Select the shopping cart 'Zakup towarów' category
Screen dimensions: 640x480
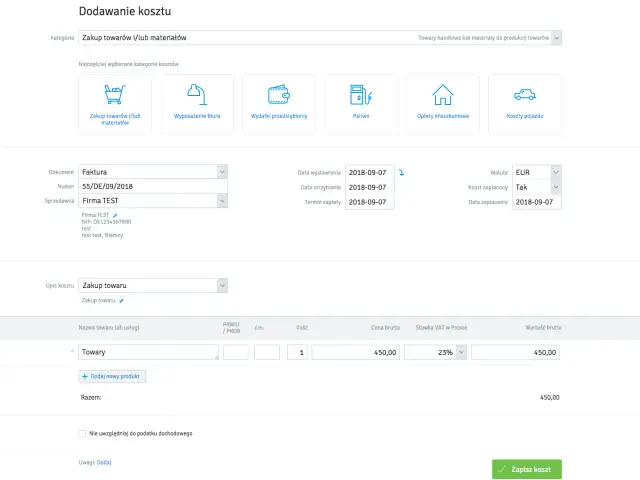click(114, 104)
